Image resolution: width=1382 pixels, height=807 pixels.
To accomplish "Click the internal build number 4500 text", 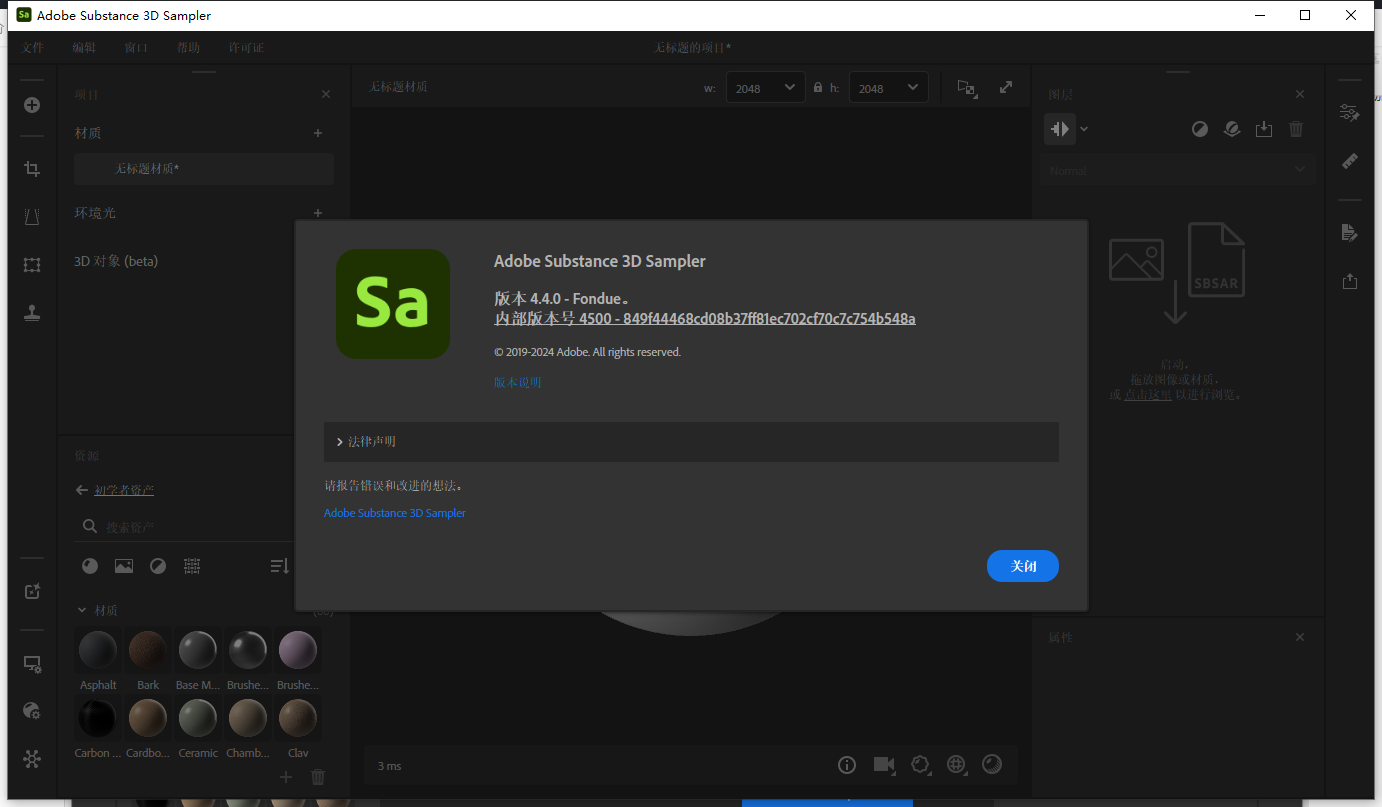I will [705, 319].
